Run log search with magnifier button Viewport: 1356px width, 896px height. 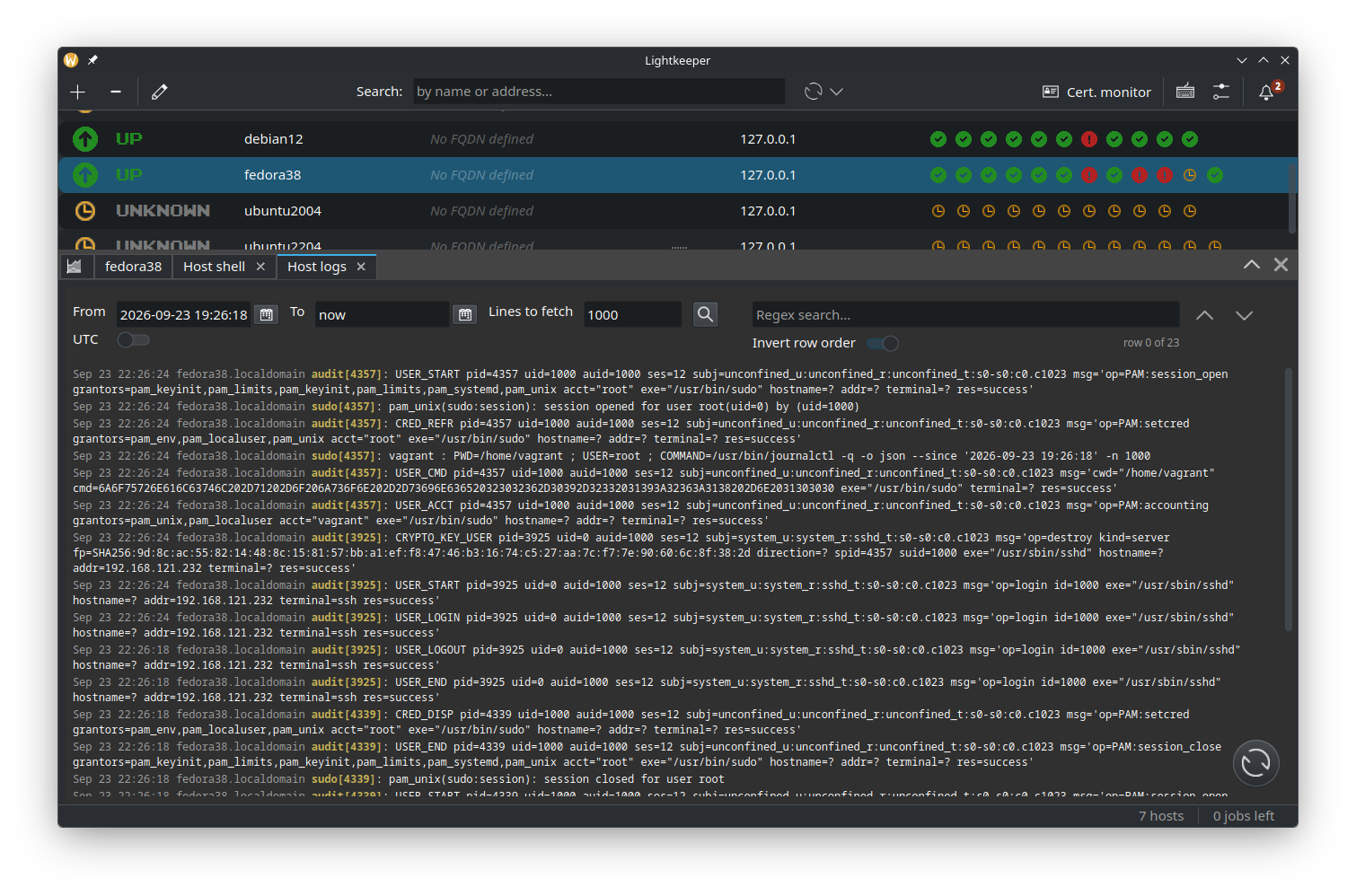point(706,314)
